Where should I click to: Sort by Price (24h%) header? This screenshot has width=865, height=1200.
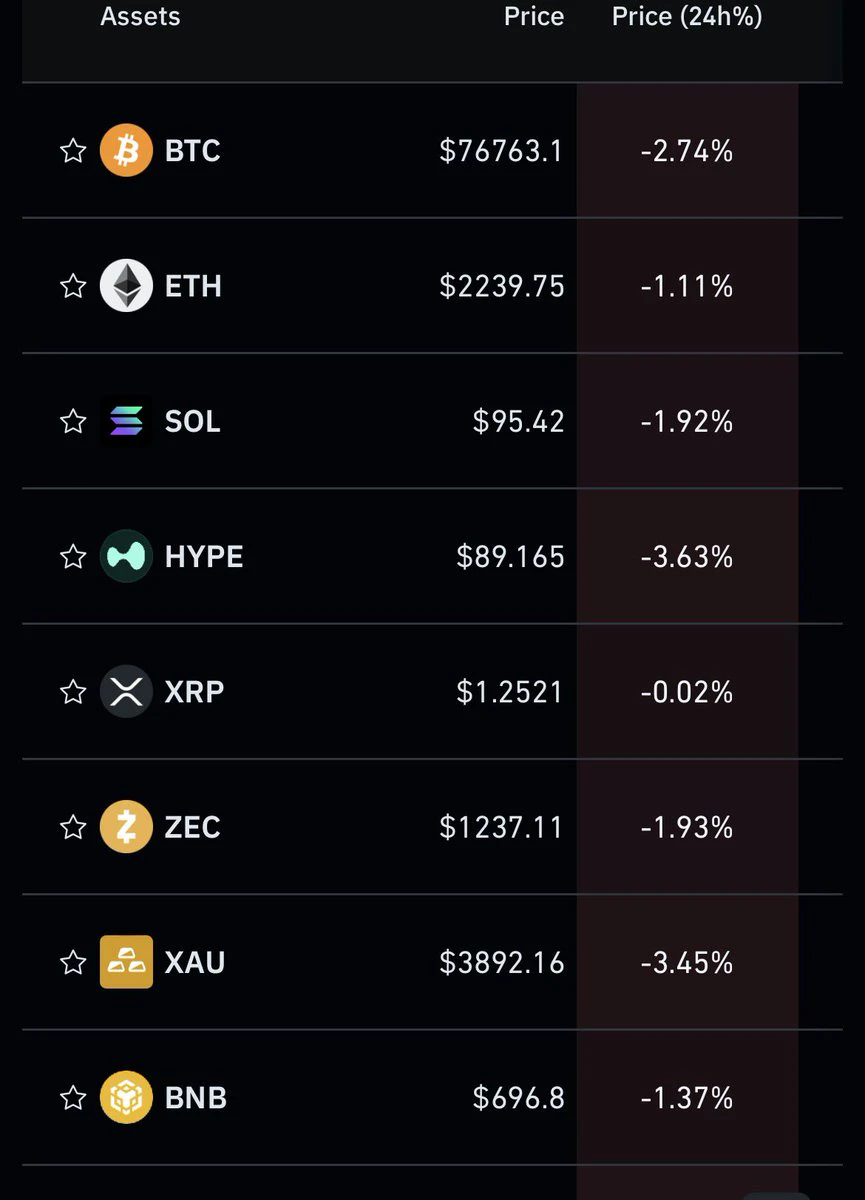pyautogui.click(x=687, y=16)
